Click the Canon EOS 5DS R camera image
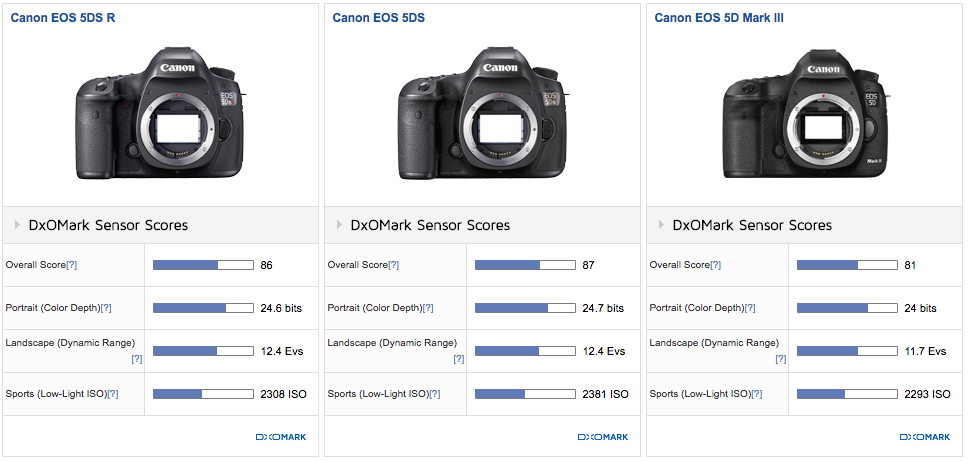This screenshot has width=968, height=462. tap(160, 110)
